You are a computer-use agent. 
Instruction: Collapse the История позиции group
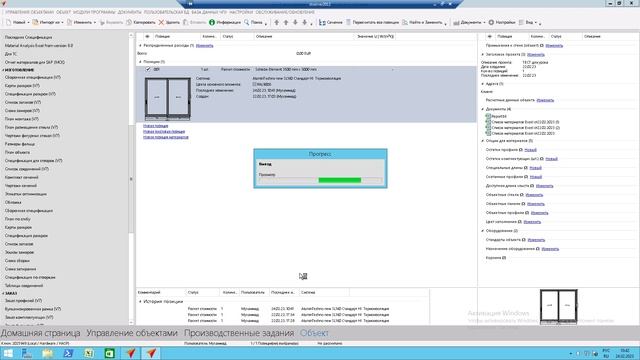pyautogui.click(x=140, y=302)
